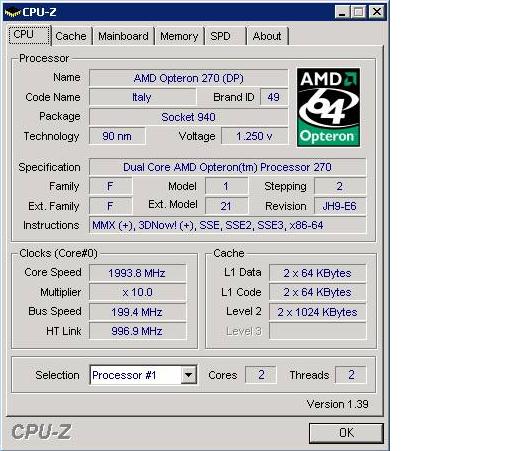Click the disabled maximize button
Image resolution: width=512 pixels, height=451 pixels.
pyautogui.click(x=359, y=12)
